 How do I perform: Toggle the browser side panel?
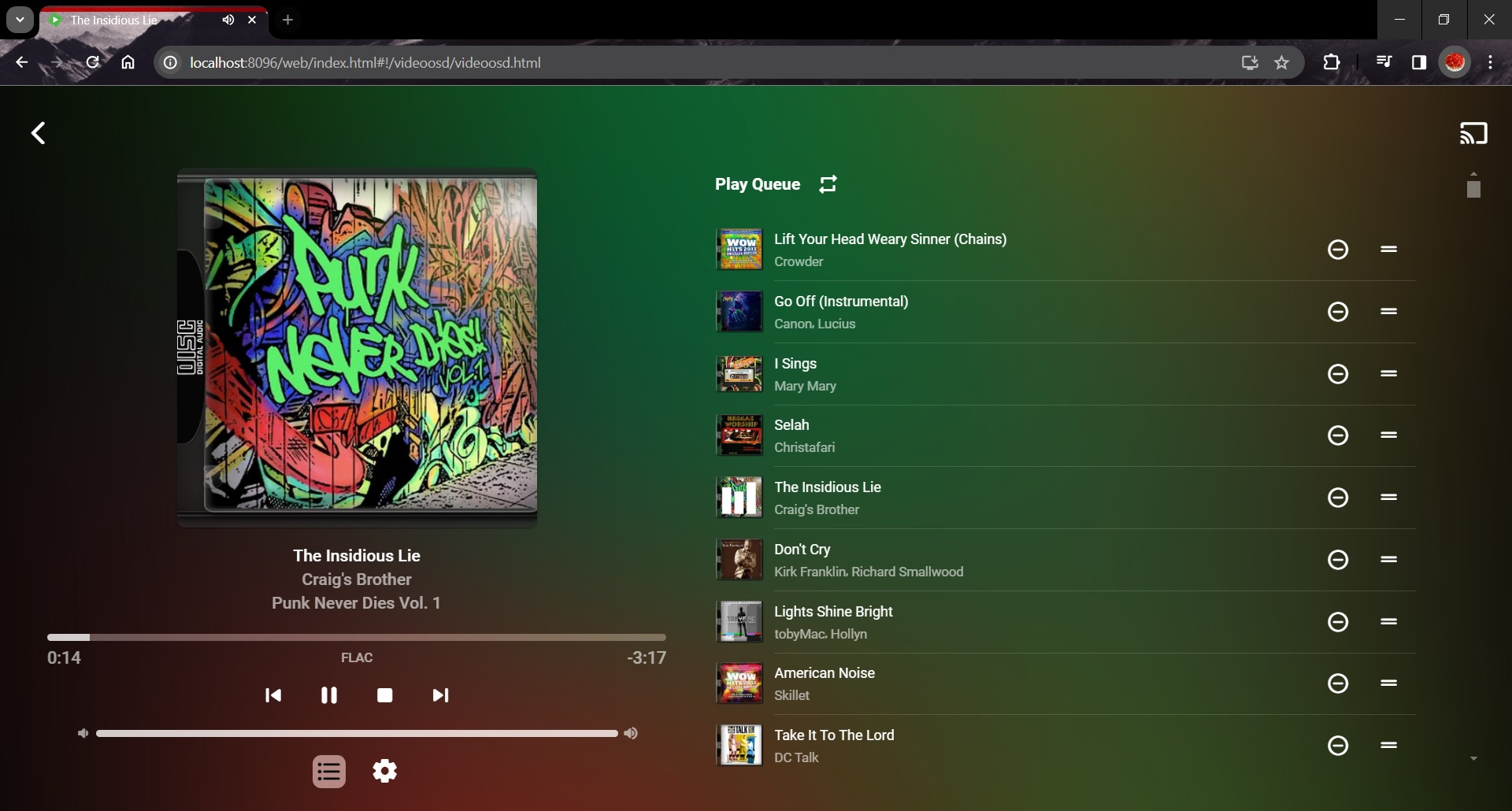click(x=1419, y=63)
